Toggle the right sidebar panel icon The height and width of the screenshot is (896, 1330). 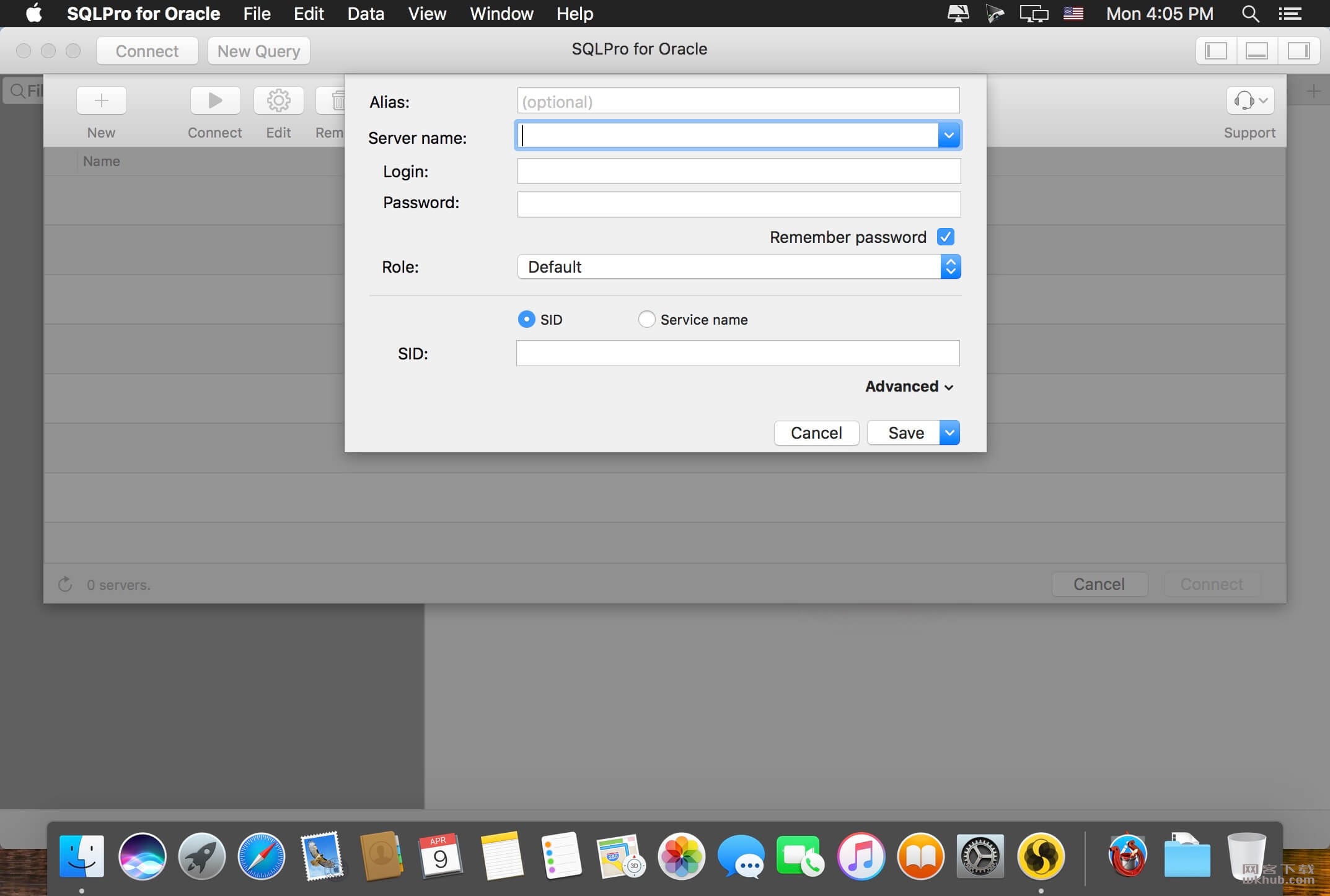(x=1298, y=51)
